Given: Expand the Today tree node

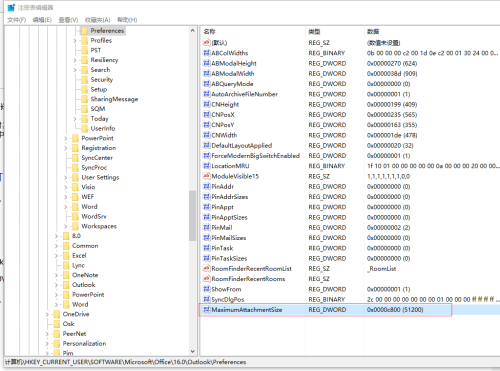Looking at the screenshot, I should pyautogui.click(x=75, y=119).
